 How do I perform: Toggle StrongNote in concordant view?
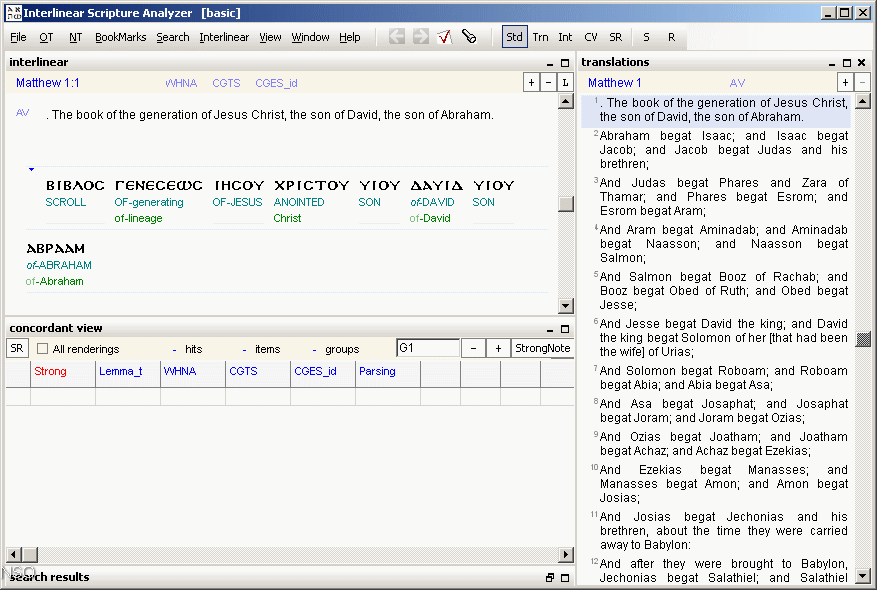541,348
